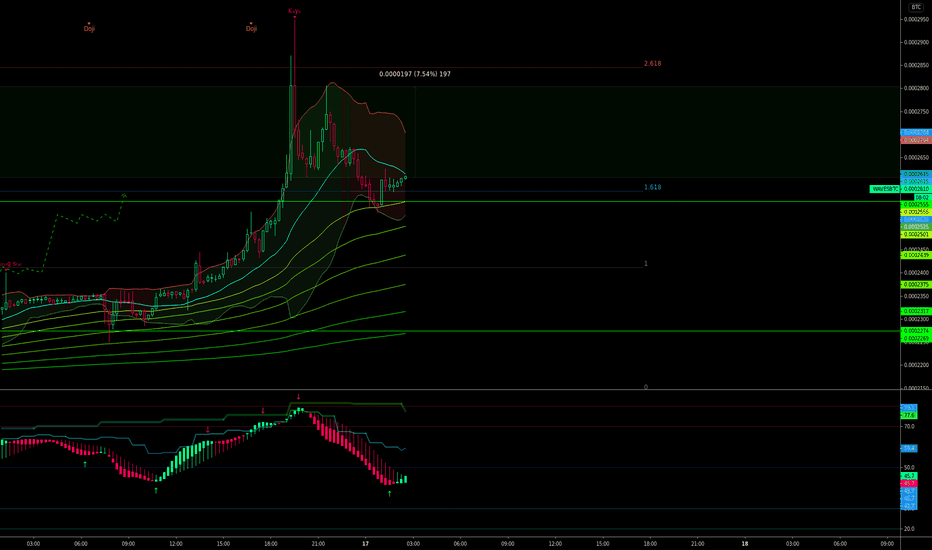Click the right Doji pattern marker
The height and width of the screenshot is (550, 932).
click(x=251, y=28)
